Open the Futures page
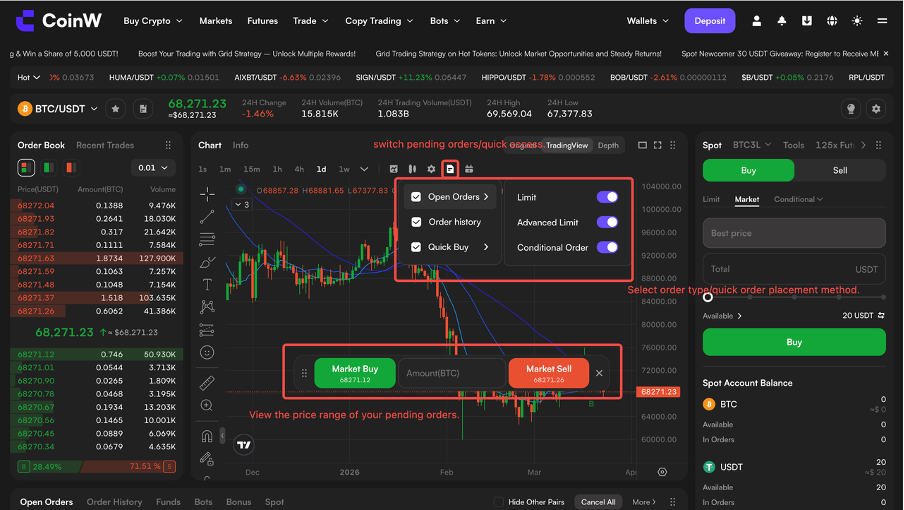 262,21
